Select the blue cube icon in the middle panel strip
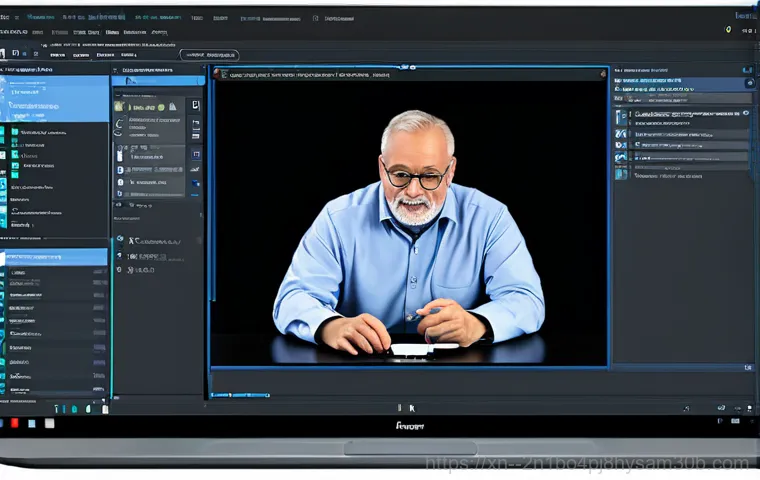This screenshot has height=480, width=760. (195, 183)
